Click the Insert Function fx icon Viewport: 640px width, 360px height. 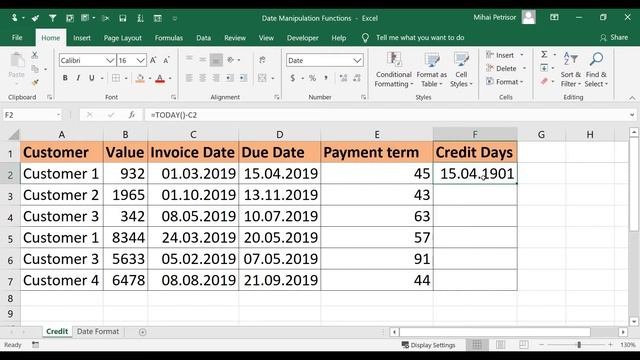(x=131, y=115)
